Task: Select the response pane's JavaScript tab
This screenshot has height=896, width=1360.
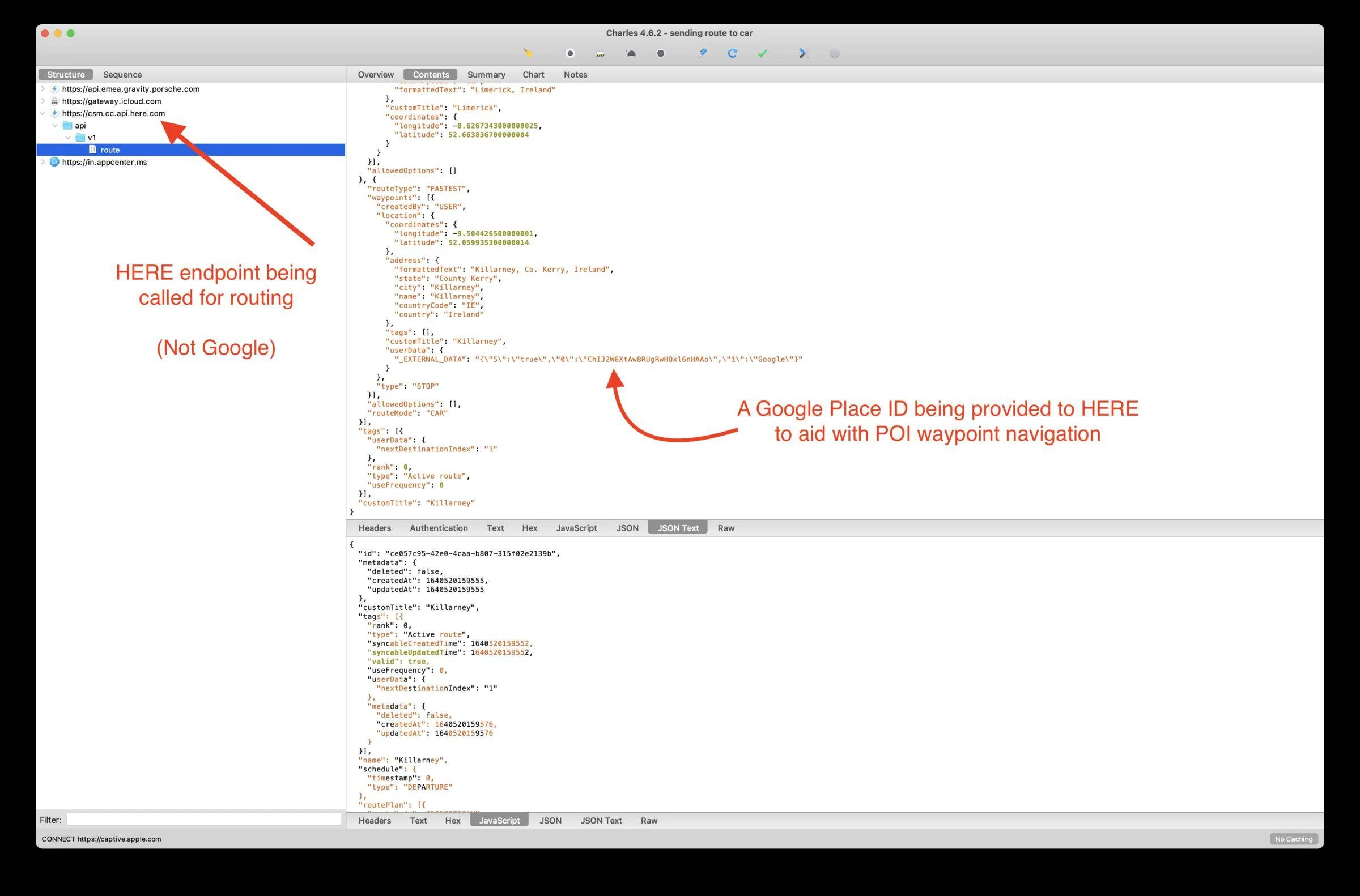Action: 499,821
